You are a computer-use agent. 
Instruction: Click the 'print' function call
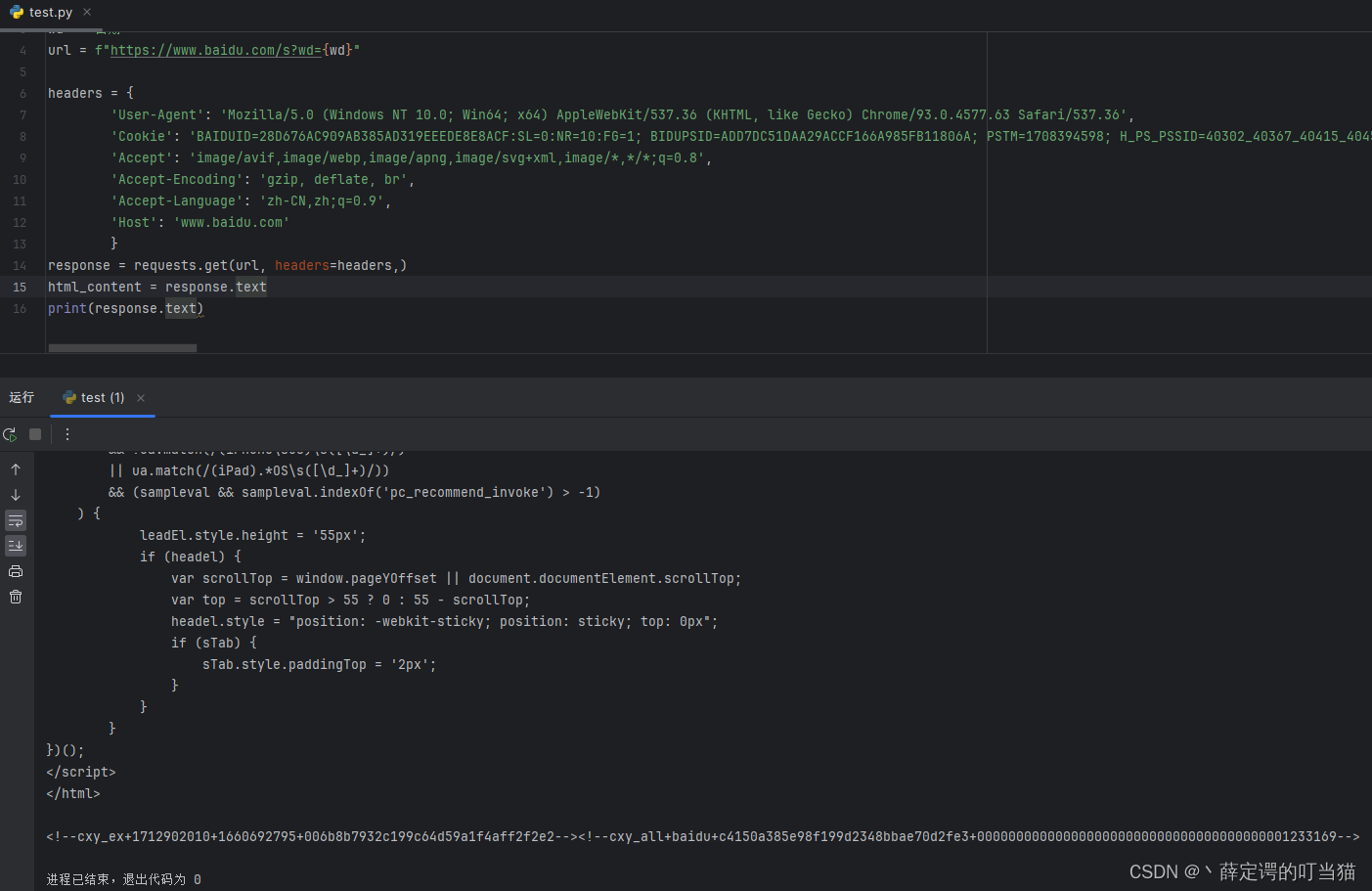coord(67,308)
